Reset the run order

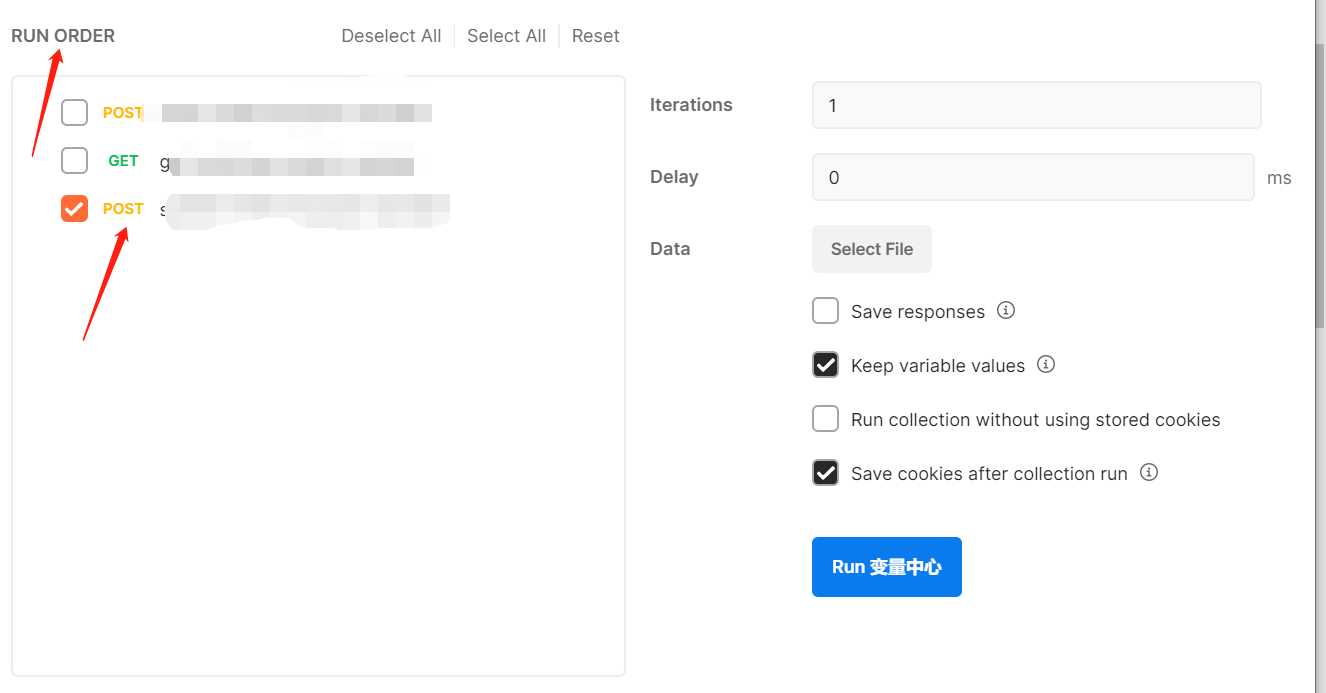coord(595,36)
